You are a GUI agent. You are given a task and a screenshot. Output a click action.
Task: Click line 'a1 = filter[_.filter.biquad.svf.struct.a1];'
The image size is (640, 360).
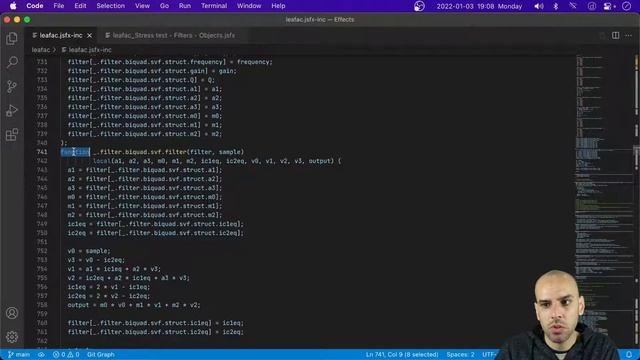[145, 170]
